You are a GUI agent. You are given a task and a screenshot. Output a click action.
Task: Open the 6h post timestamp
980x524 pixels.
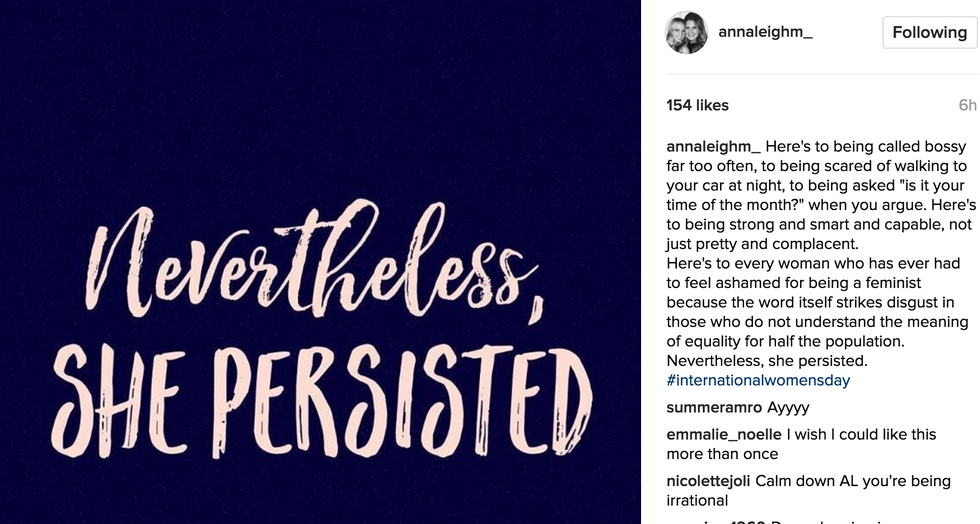(x=967, y=105)
